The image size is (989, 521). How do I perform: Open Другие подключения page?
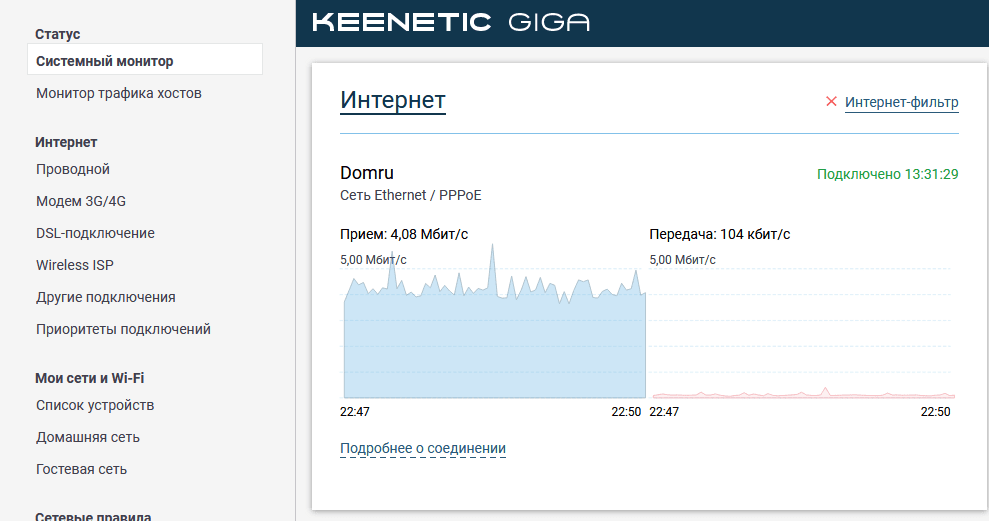106,297
